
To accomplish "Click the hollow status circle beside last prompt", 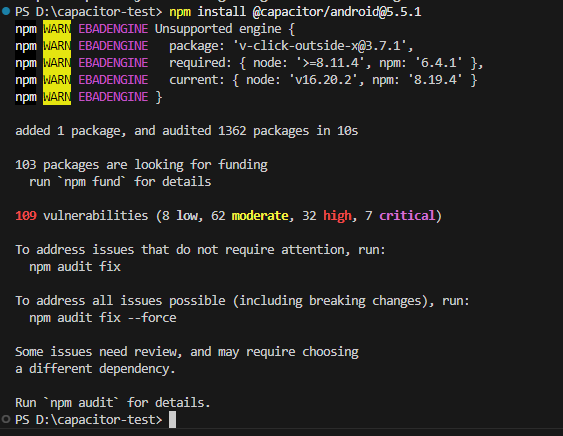I will coord(6,419).
